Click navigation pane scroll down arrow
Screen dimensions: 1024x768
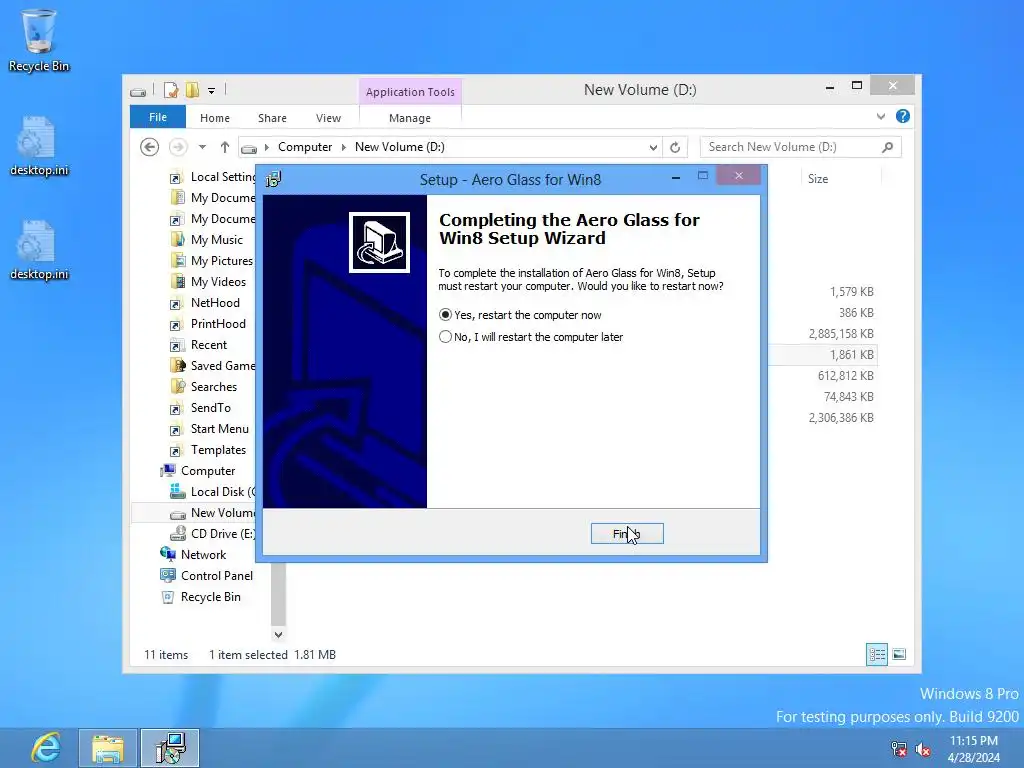278,634
